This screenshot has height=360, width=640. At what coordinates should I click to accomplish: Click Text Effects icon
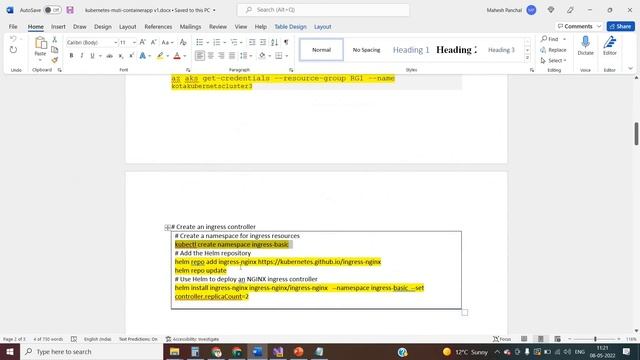click(x=142, y=56)
